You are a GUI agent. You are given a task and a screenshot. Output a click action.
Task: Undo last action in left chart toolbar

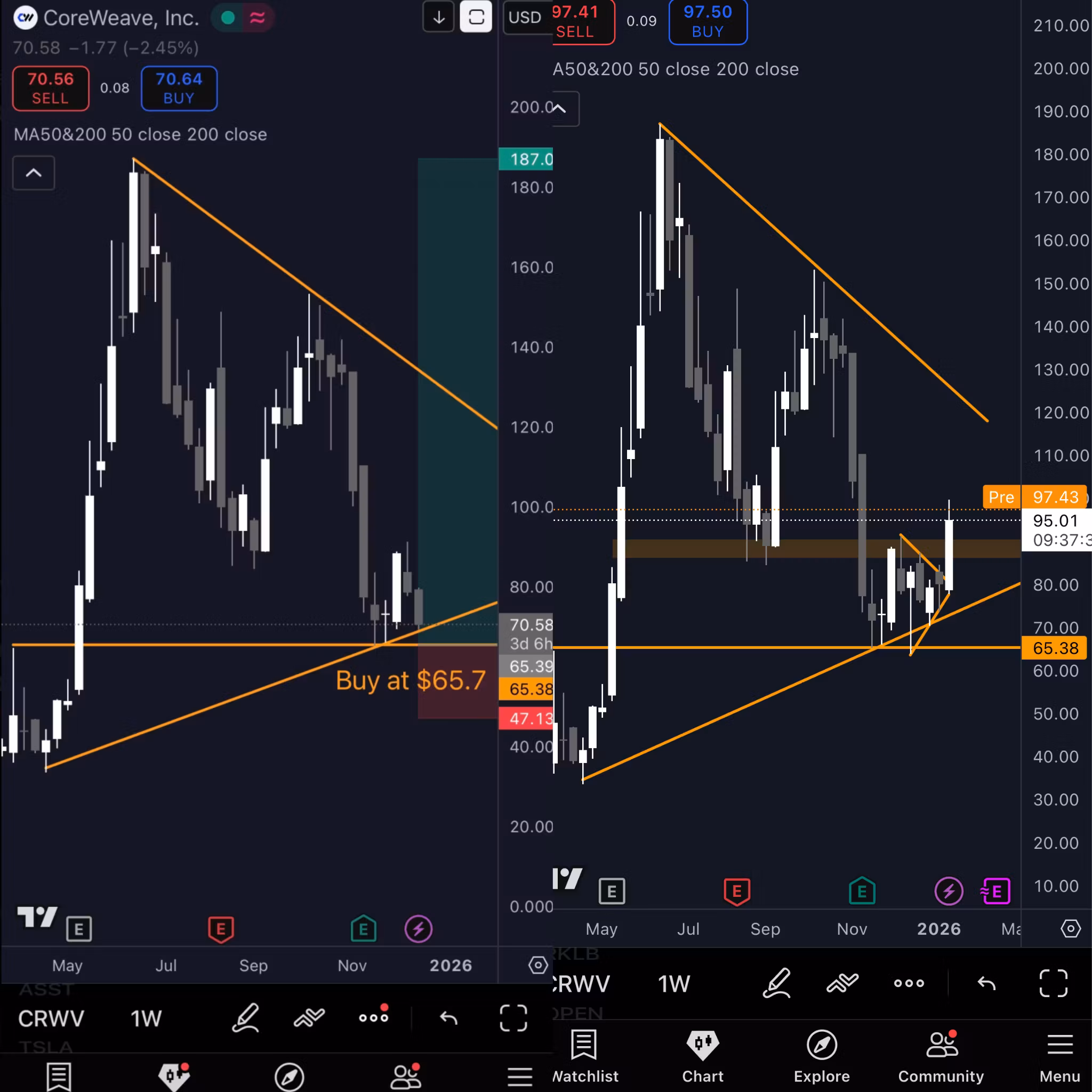tap(449, 1018)
